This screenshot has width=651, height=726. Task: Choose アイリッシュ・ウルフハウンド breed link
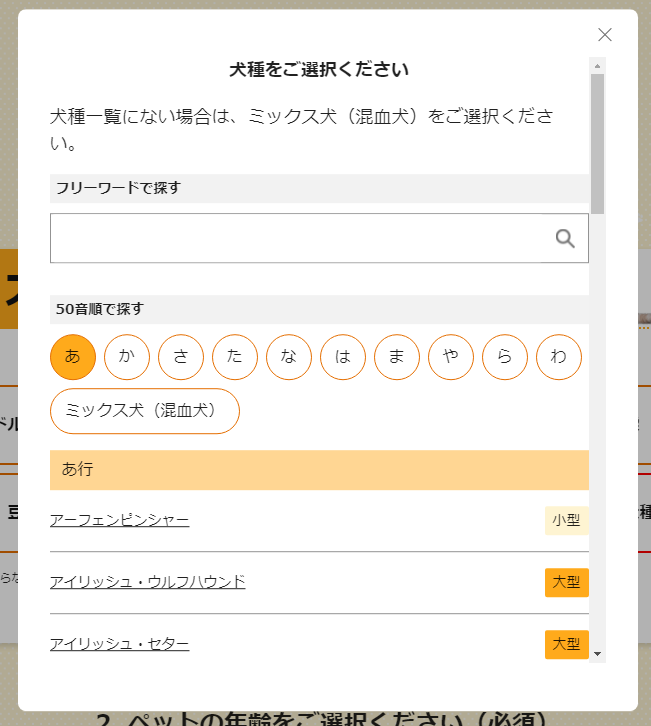(148, 582)
